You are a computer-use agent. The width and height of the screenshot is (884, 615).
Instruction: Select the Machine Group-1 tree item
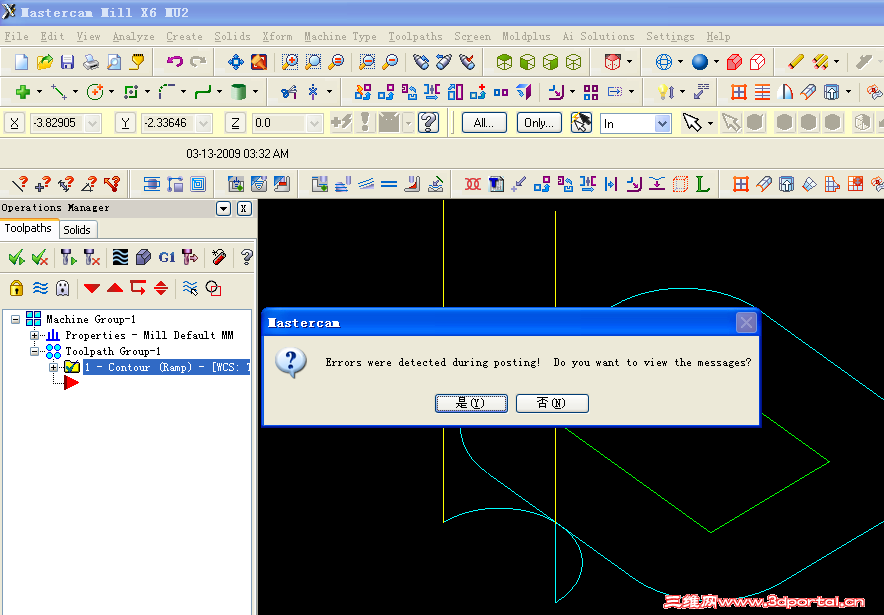(91, 319)
